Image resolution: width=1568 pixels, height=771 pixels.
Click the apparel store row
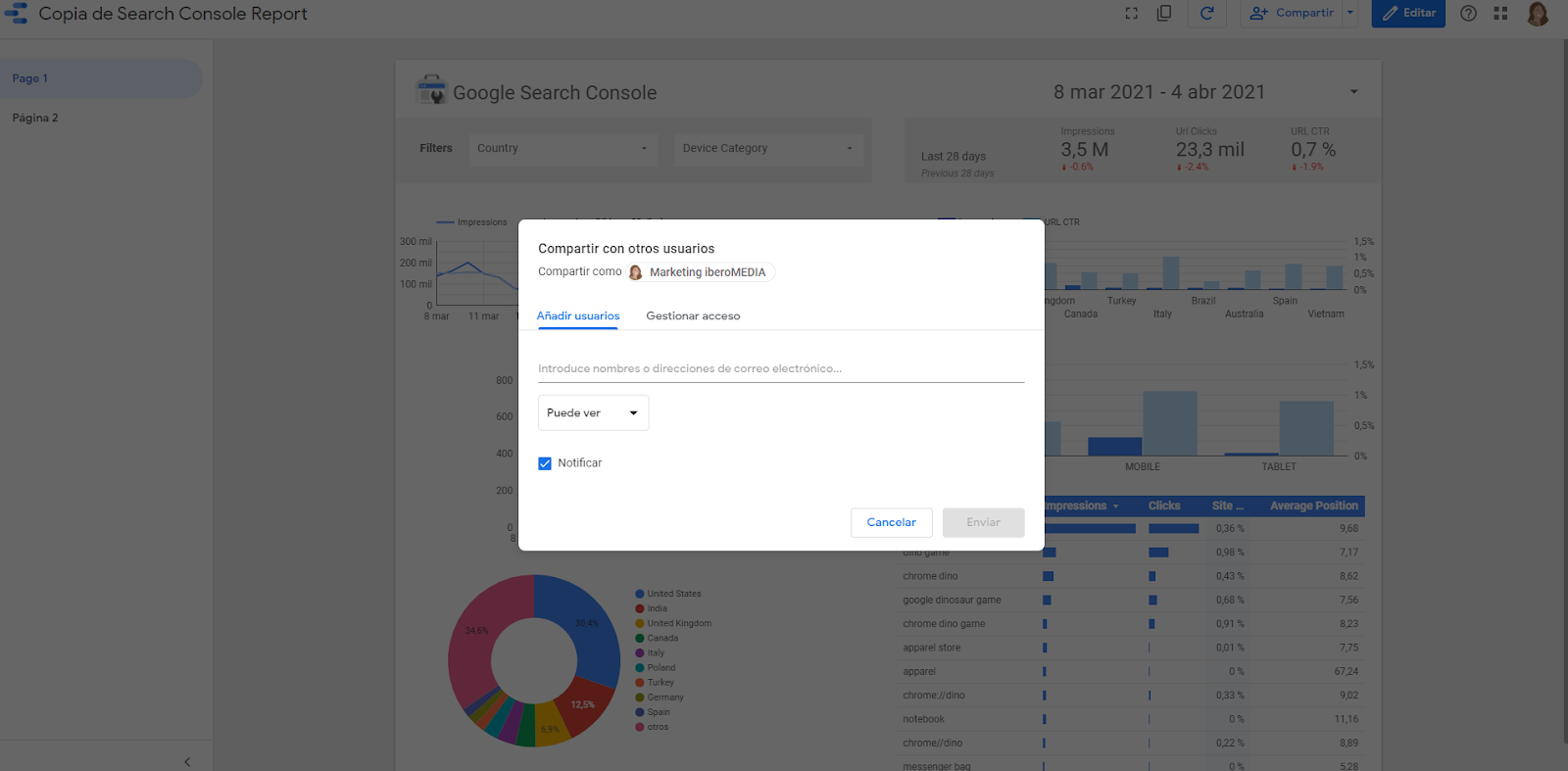tap(1132, 648)
